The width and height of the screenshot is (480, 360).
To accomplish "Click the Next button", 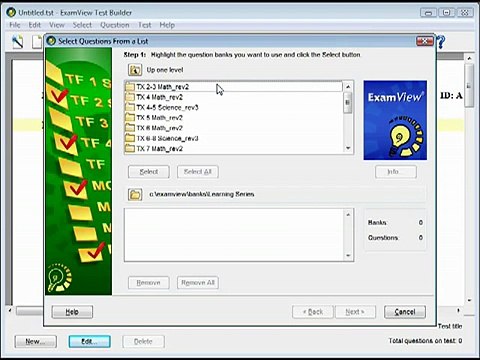I will [x=355, y=312].
